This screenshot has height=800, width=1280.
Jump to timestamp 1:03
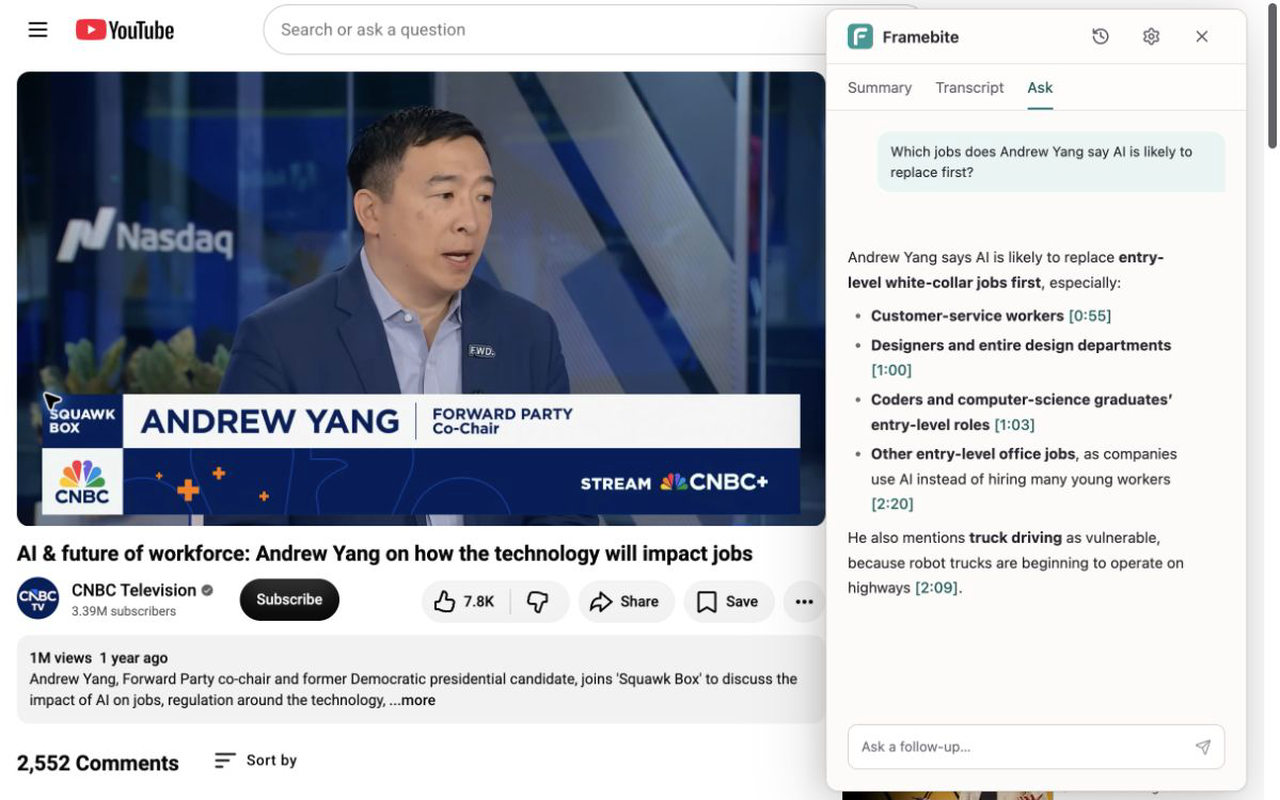click(1014, 425)
